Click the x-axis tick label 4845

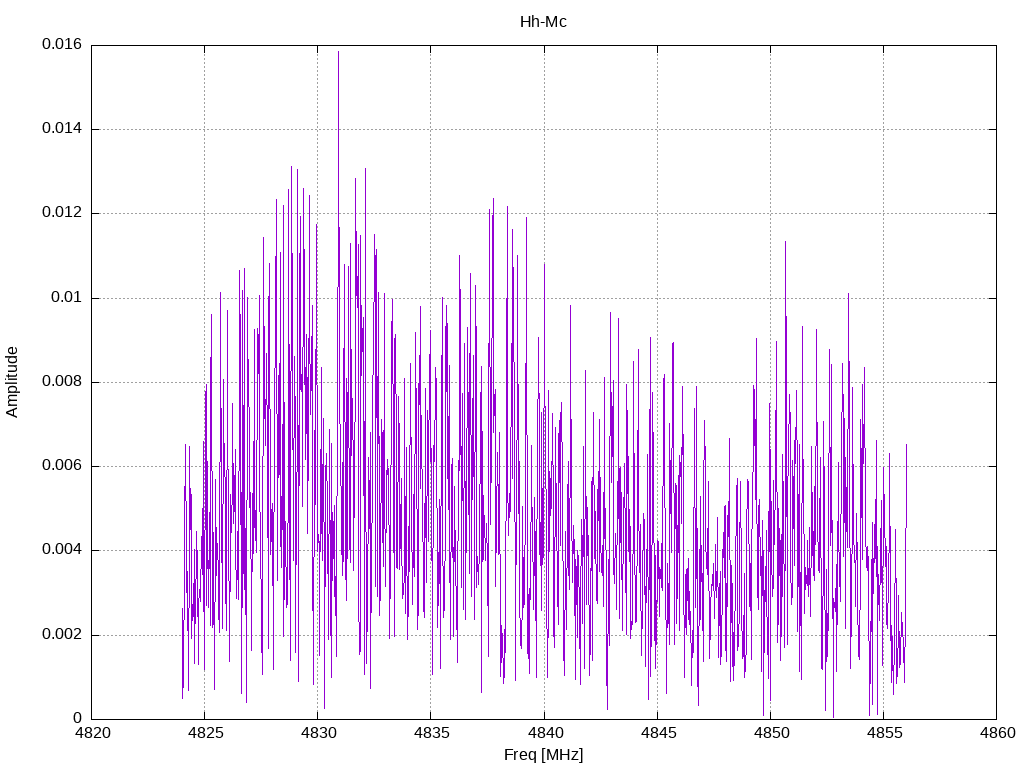(657, 733)
